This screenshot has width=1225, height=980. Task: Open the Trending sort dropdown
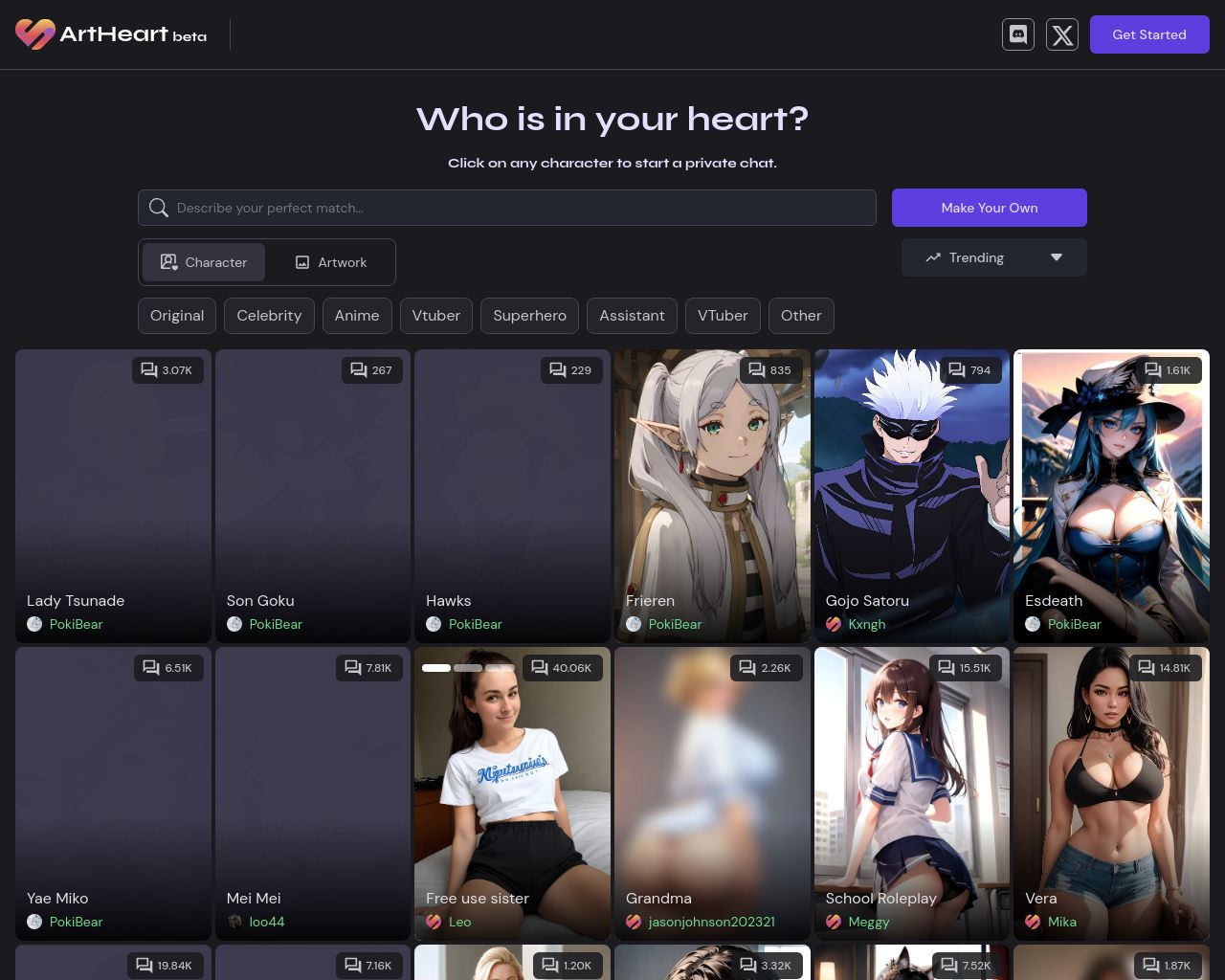point(994,257)
